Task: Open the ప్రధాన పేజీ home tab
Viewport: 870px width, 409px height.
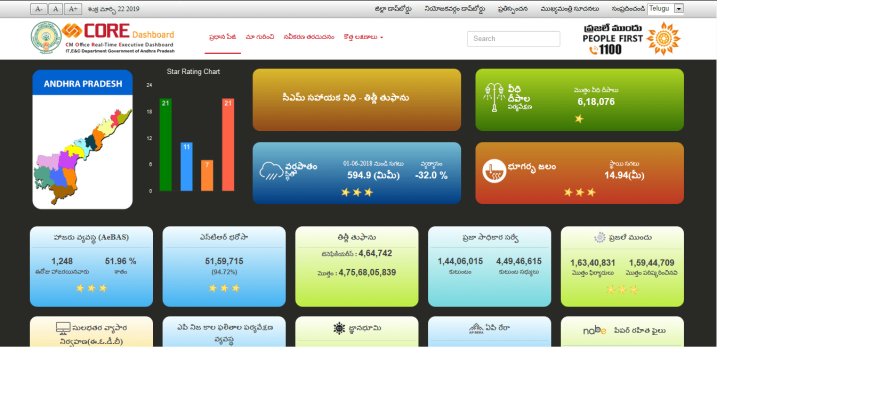Action: click(222, 37)
